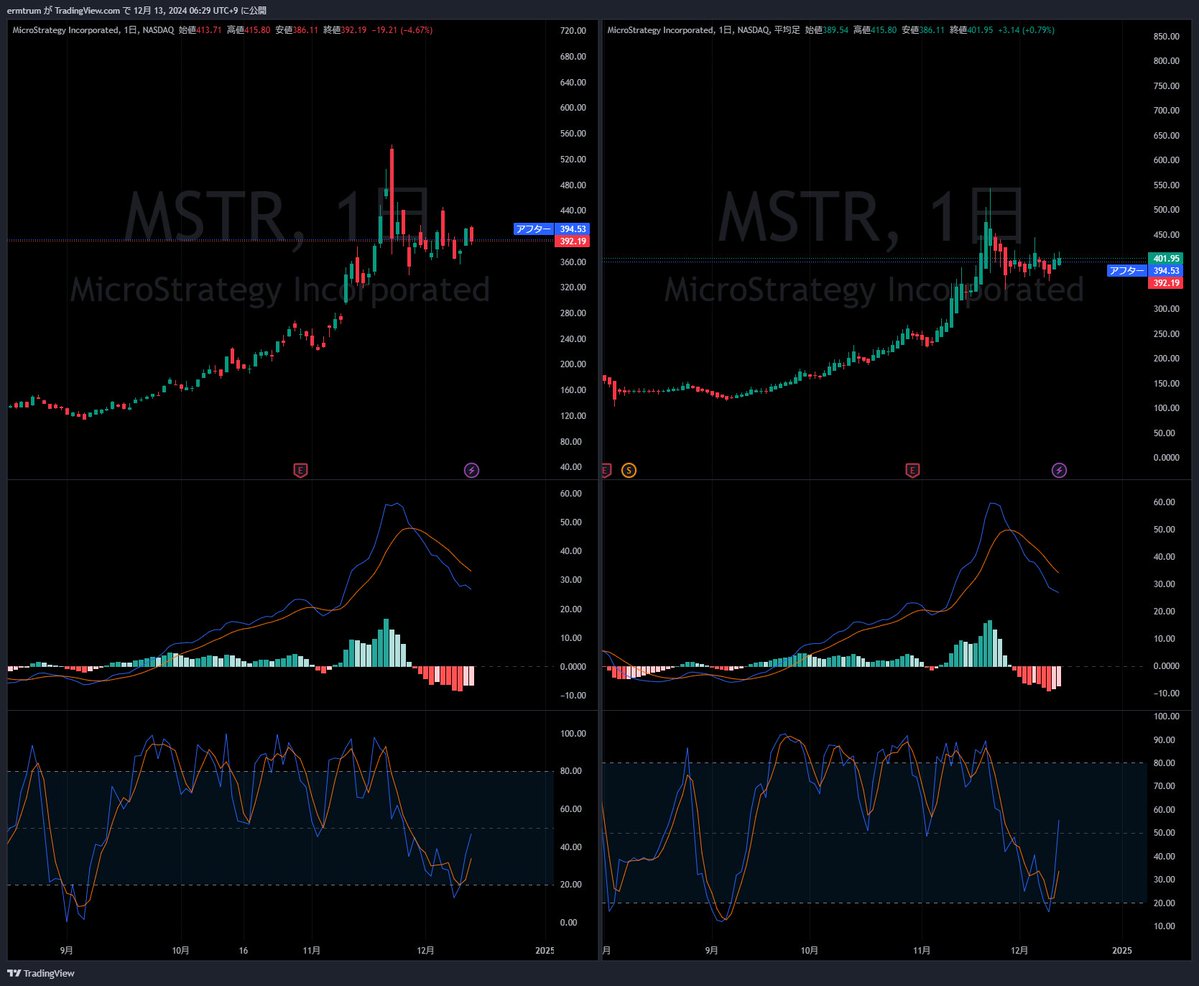Click the -19.21 (-4.67%) change value
This screenshot has width=1199, height=986.
[x=402, y=31]
